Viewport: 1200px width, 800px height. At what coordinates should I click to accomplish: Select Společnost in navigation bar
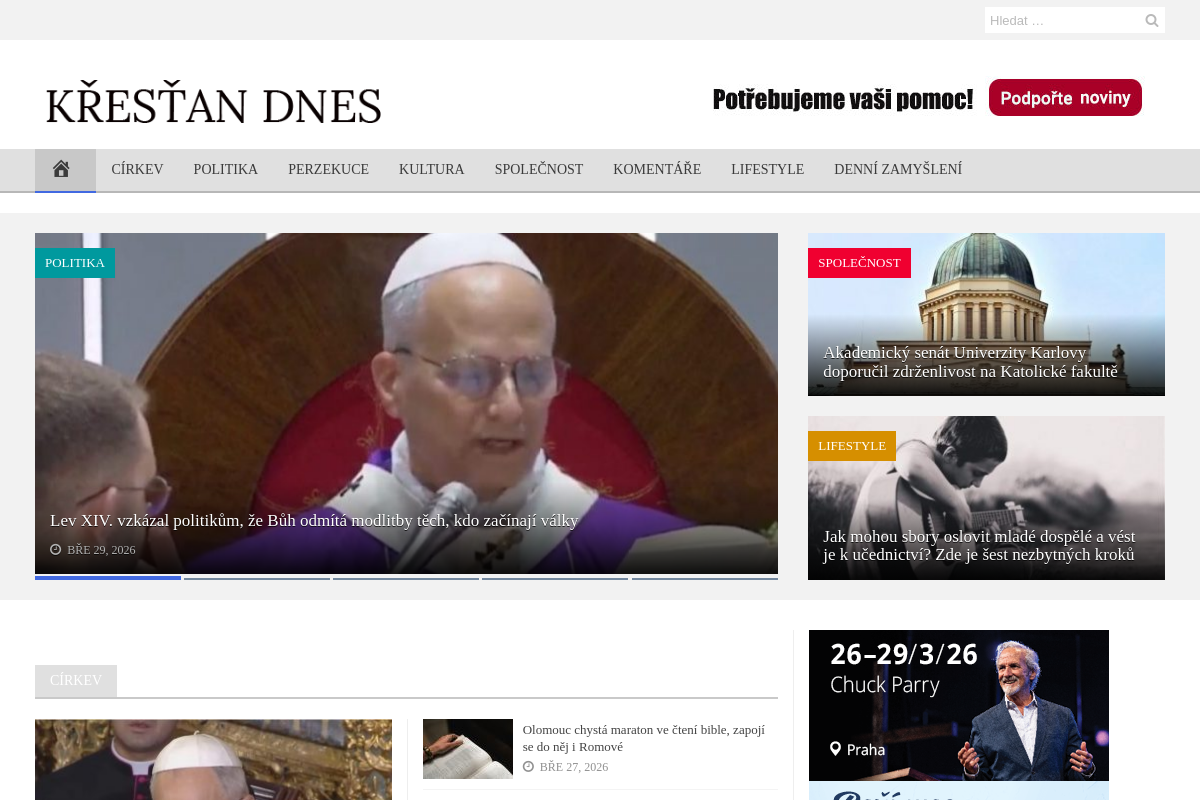[x=538, y=170]
